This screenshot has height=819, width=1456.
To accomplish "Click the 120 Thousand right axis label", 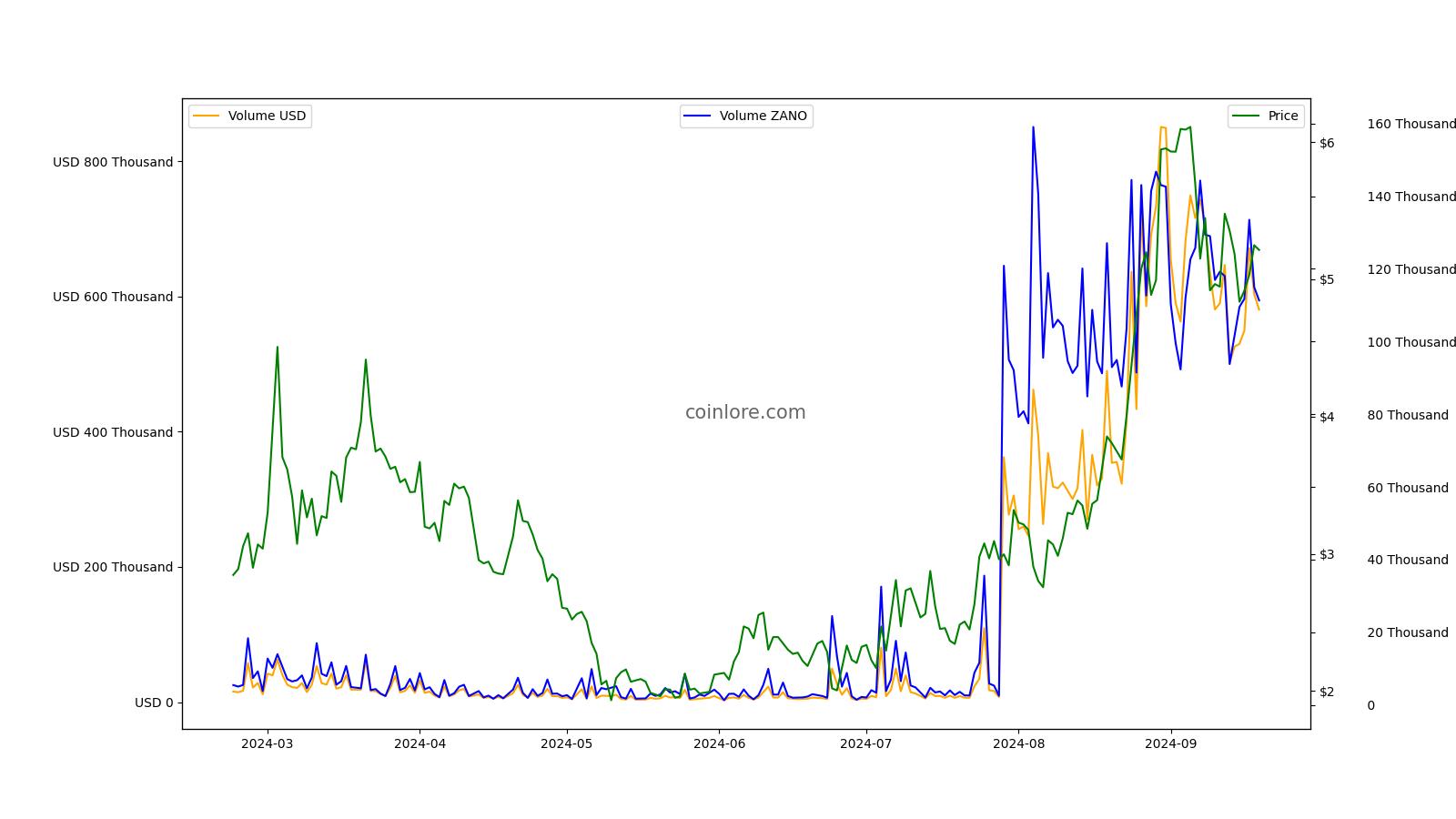I will 1411,269.
